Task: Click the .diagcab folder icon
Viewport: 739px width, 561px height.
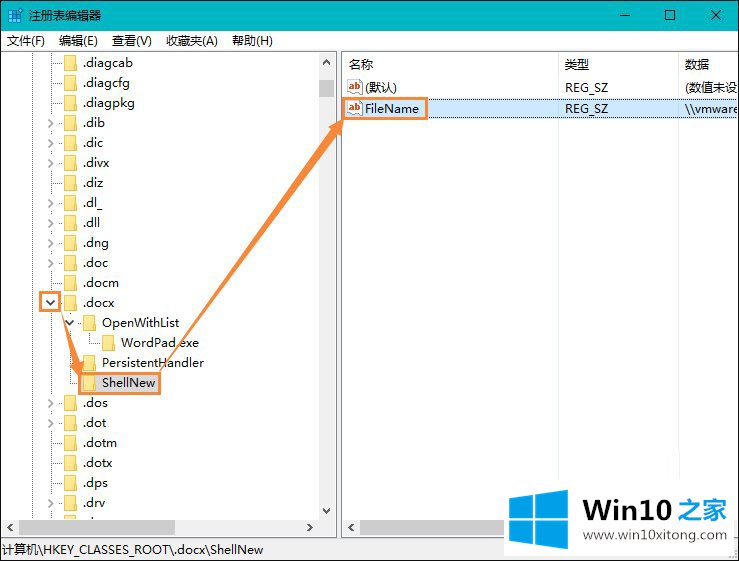Action: 71,63
